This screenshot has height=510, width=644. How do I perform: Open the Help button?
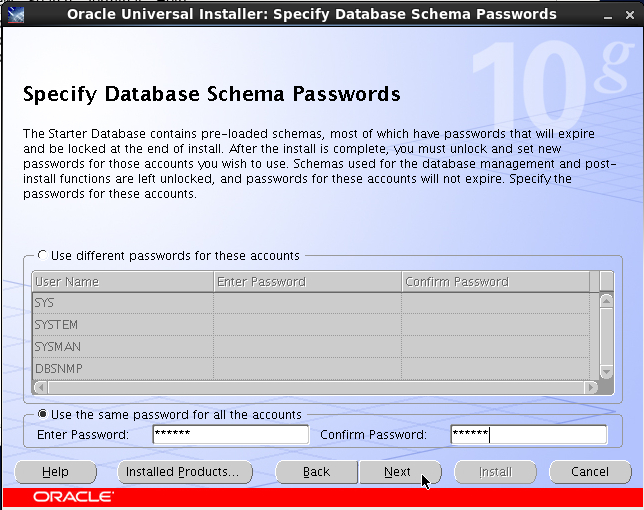click(x=55, y=472)
